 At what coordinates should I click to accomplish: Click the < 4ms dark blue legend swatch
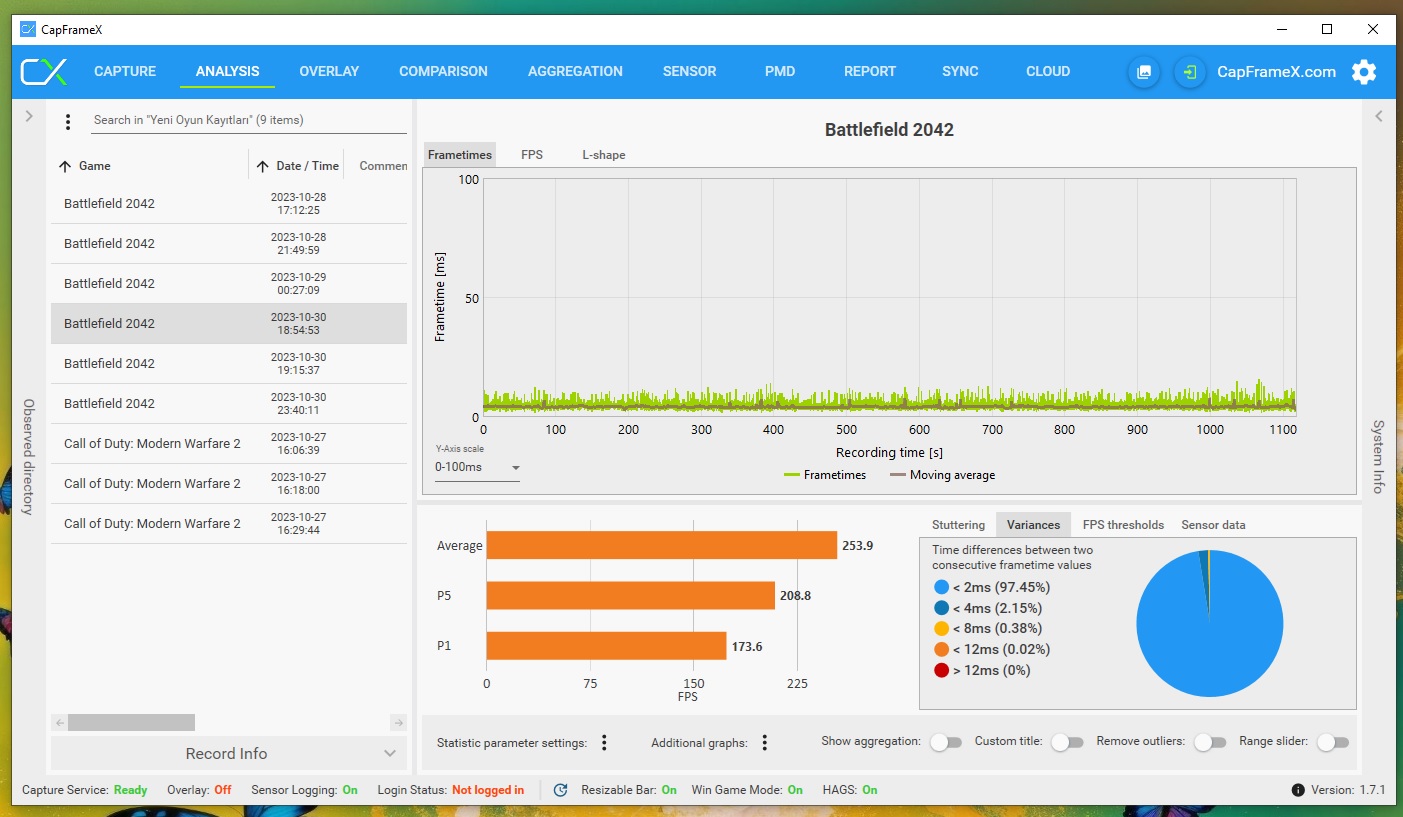pyautogui.click(x=940, y=608)
